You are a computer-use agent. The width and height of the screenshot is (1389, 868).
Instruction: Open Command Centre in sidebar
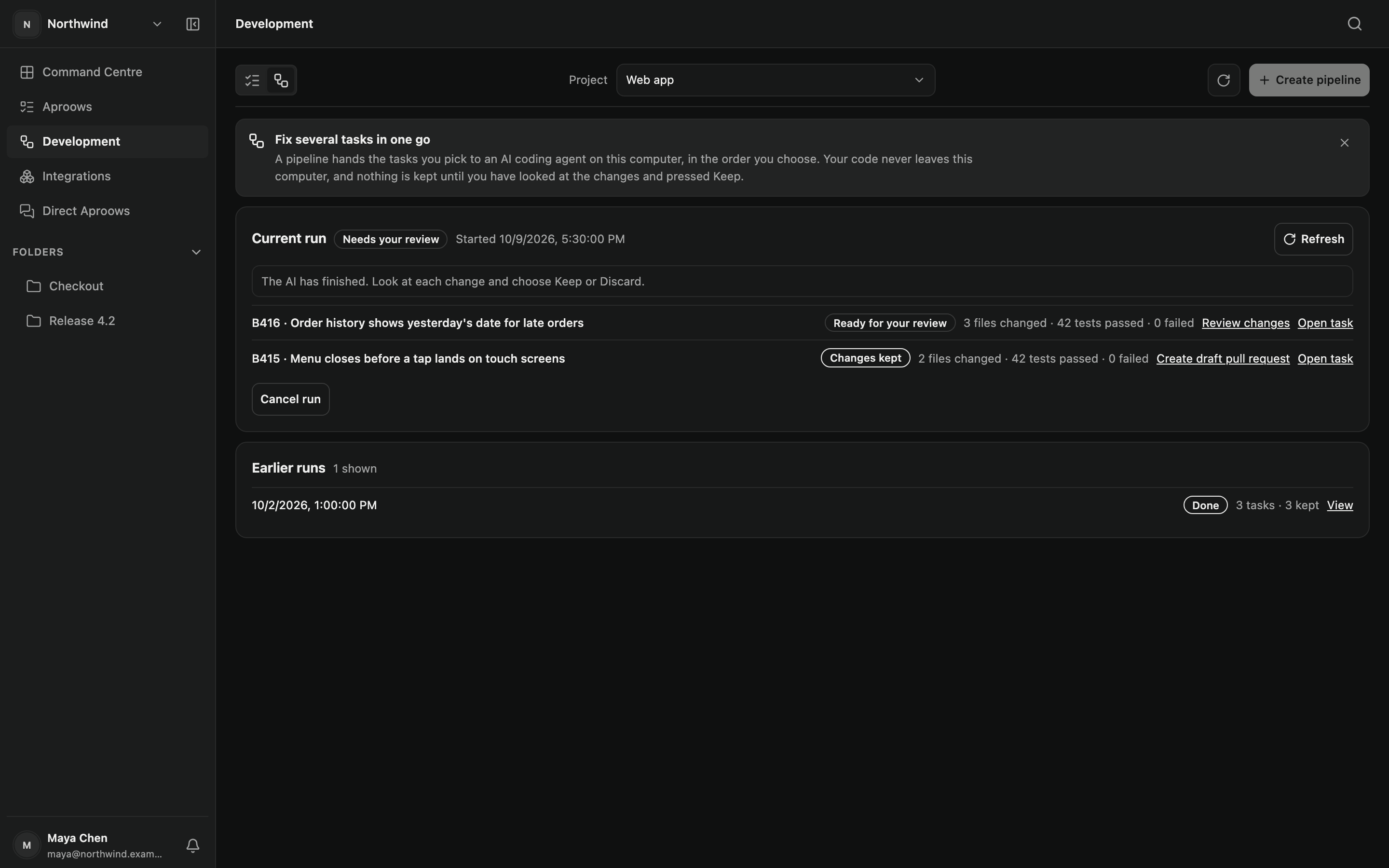coord(108,72)
